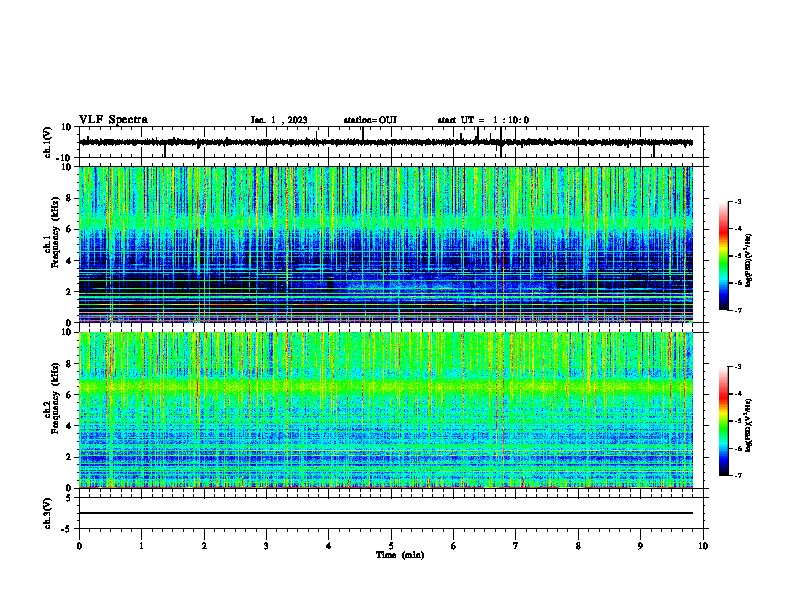Image resolution: width=792 pixels, height=612 pixels.
Task: Click the ch.1 PSD color scale bar
Action: [x=723, y=256]
